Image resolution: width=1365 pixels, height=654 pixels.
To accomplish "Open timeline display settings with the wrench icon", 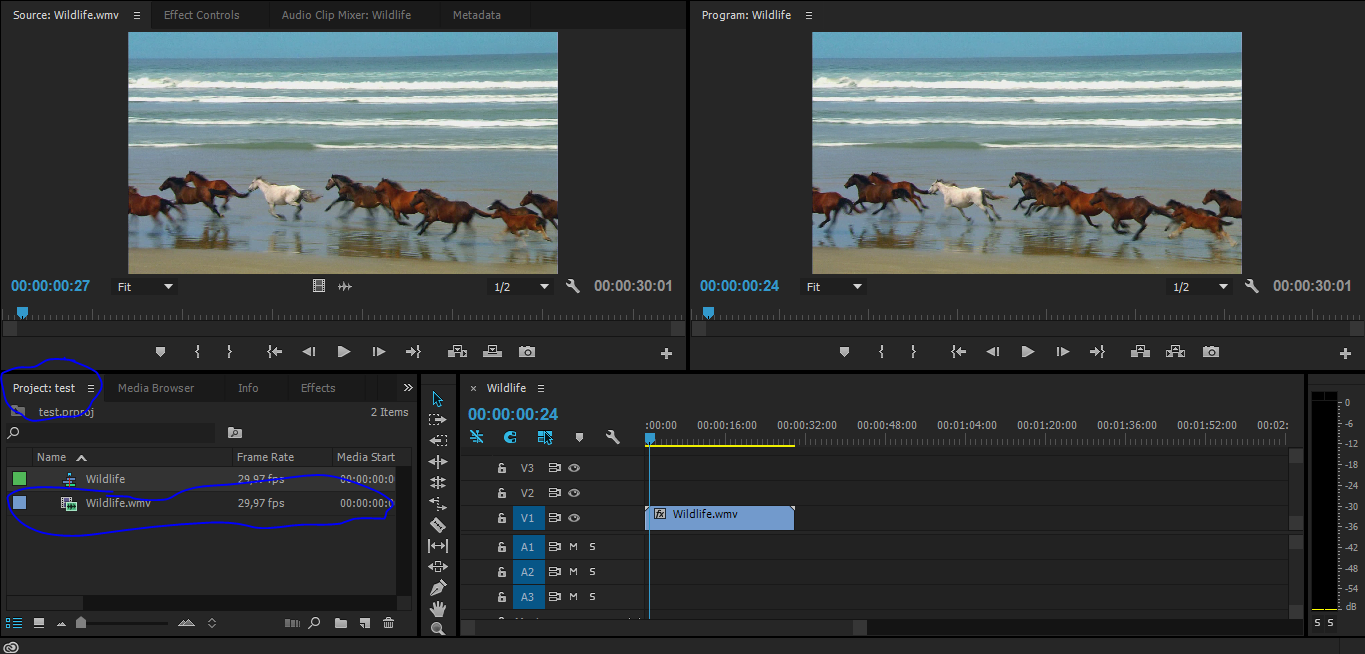I will point(611,437).
